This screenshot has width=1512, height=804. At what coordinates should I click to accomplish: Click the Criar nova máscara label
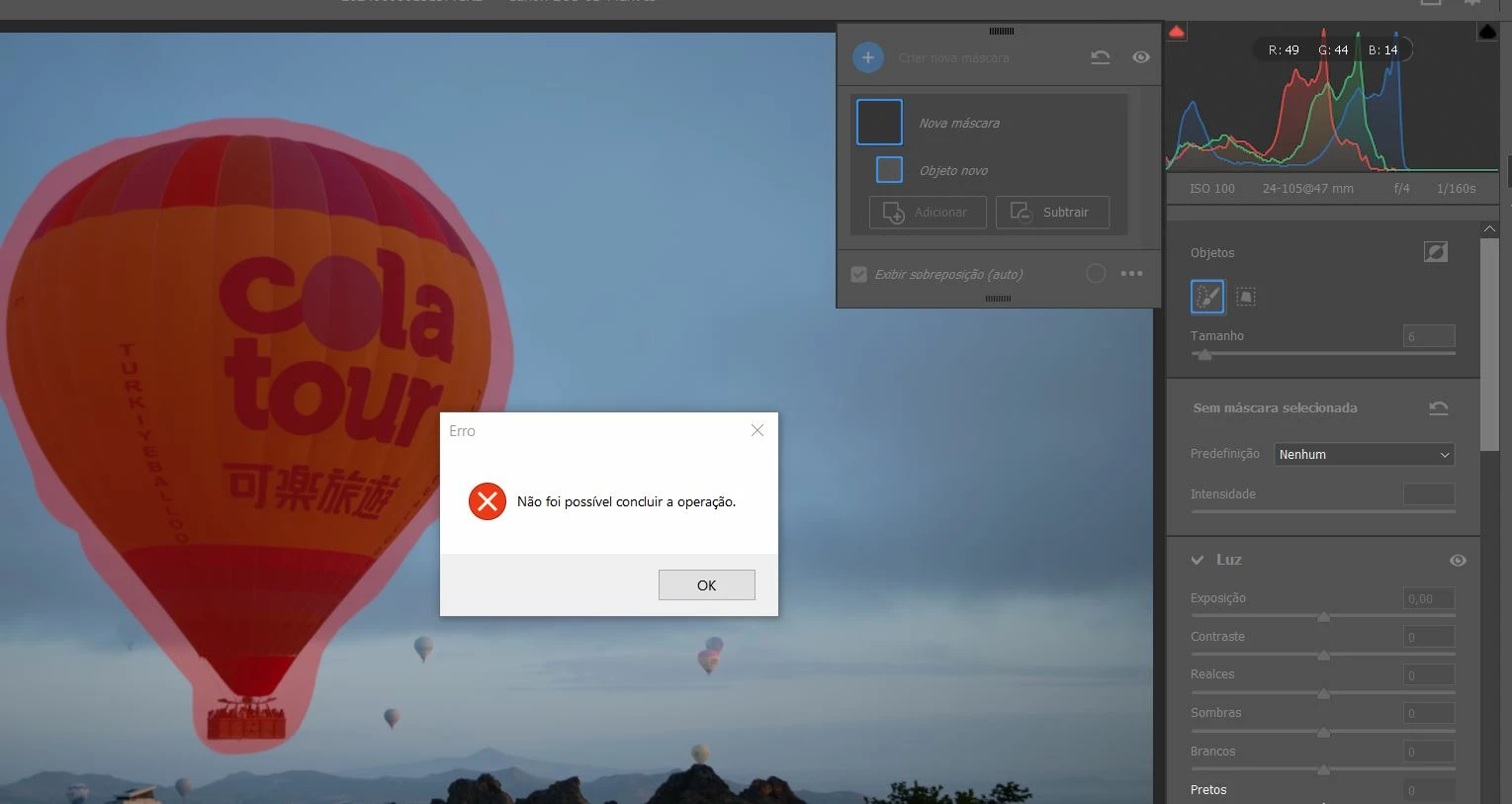(x=954, y=58)
